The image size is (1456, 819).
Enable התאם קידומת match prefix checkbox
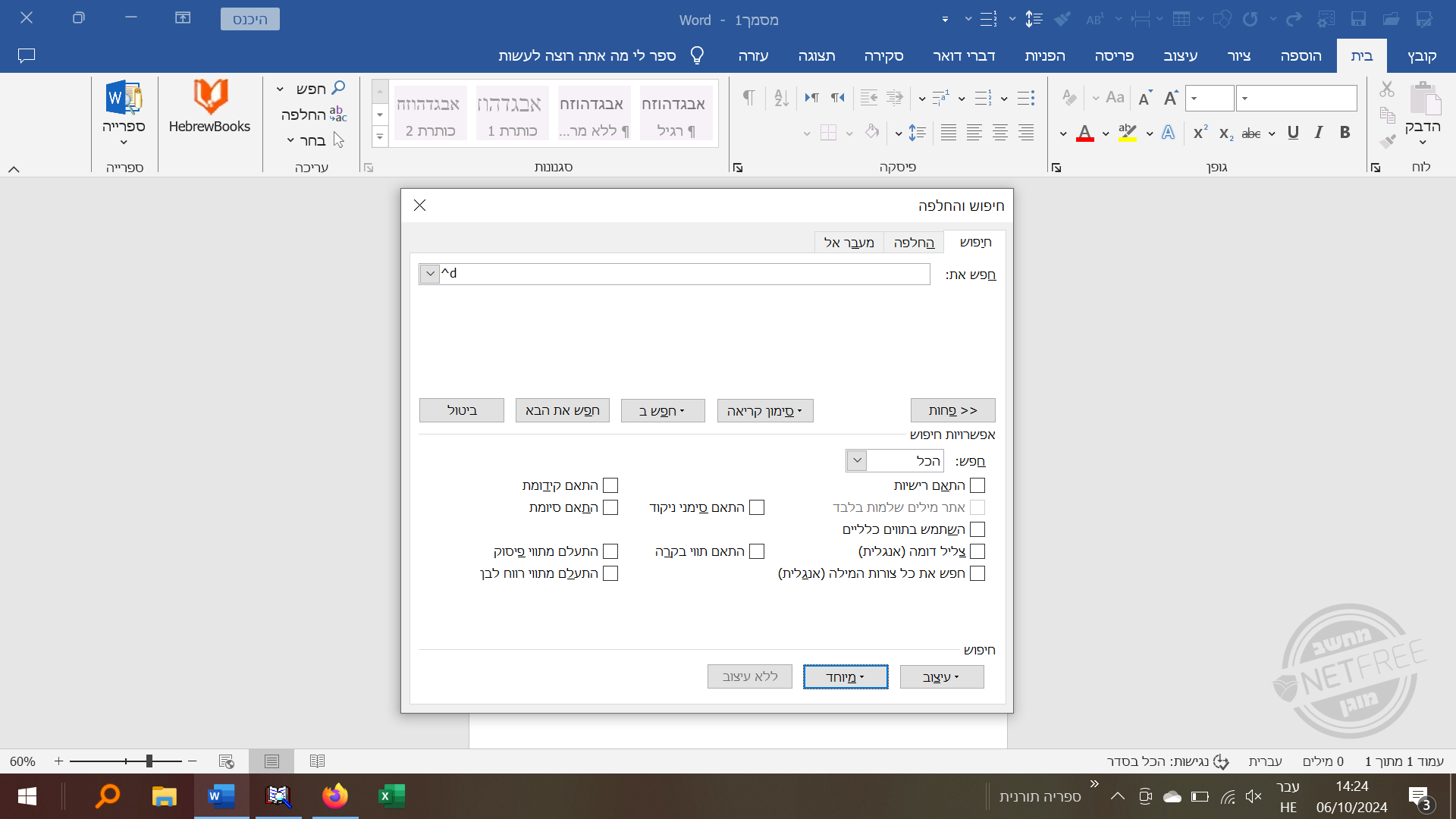pos(610,485)
